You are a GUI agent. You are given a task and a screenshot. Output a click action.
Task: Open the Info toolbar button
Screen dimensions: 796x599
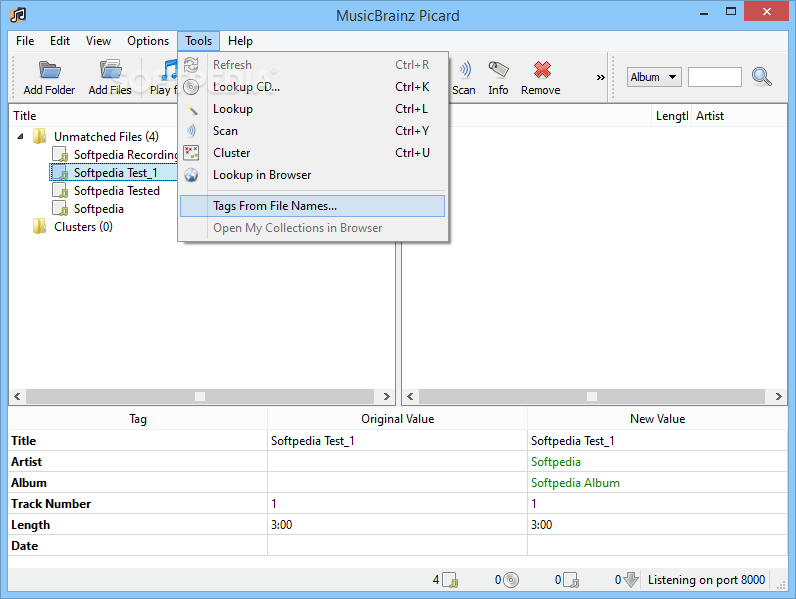coord(499,78)
